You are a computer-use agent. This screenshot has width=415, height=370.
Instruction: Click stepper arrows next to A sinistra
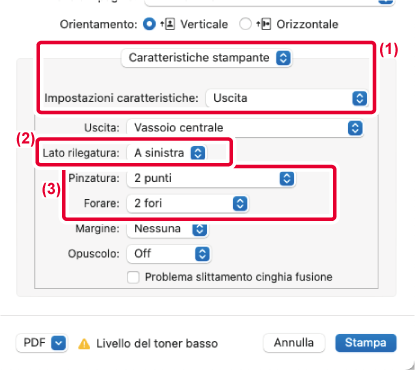[198, 153]
